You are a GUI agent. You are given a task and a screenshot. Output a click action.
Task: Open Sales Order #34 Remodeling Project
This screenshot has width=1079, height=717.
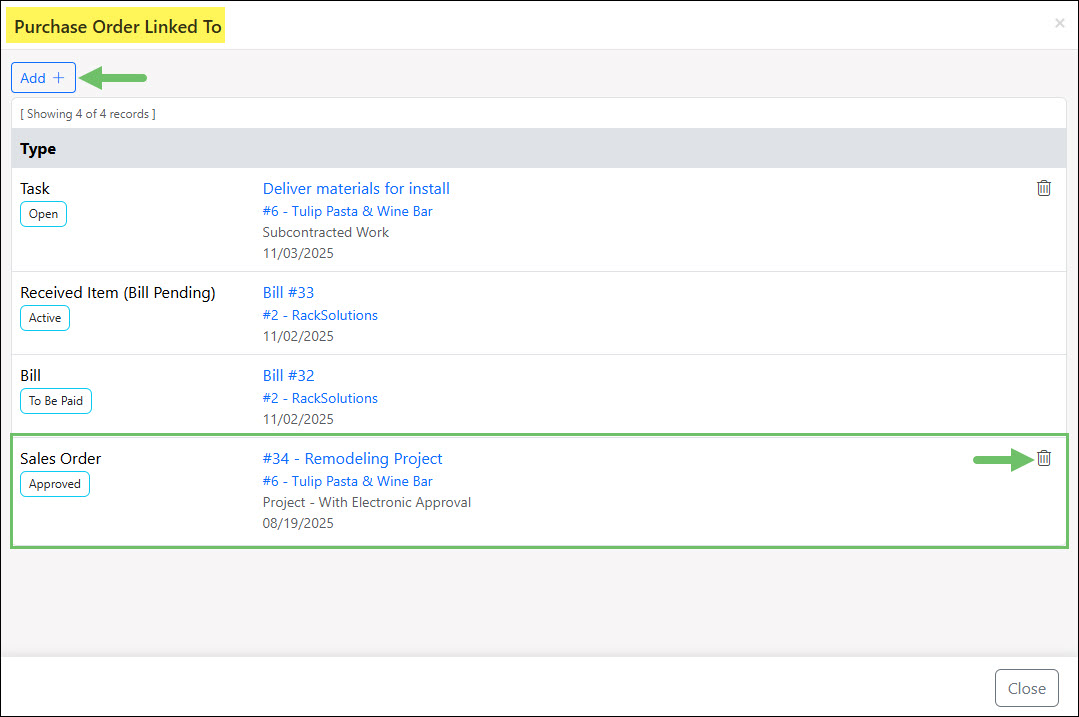352,458
